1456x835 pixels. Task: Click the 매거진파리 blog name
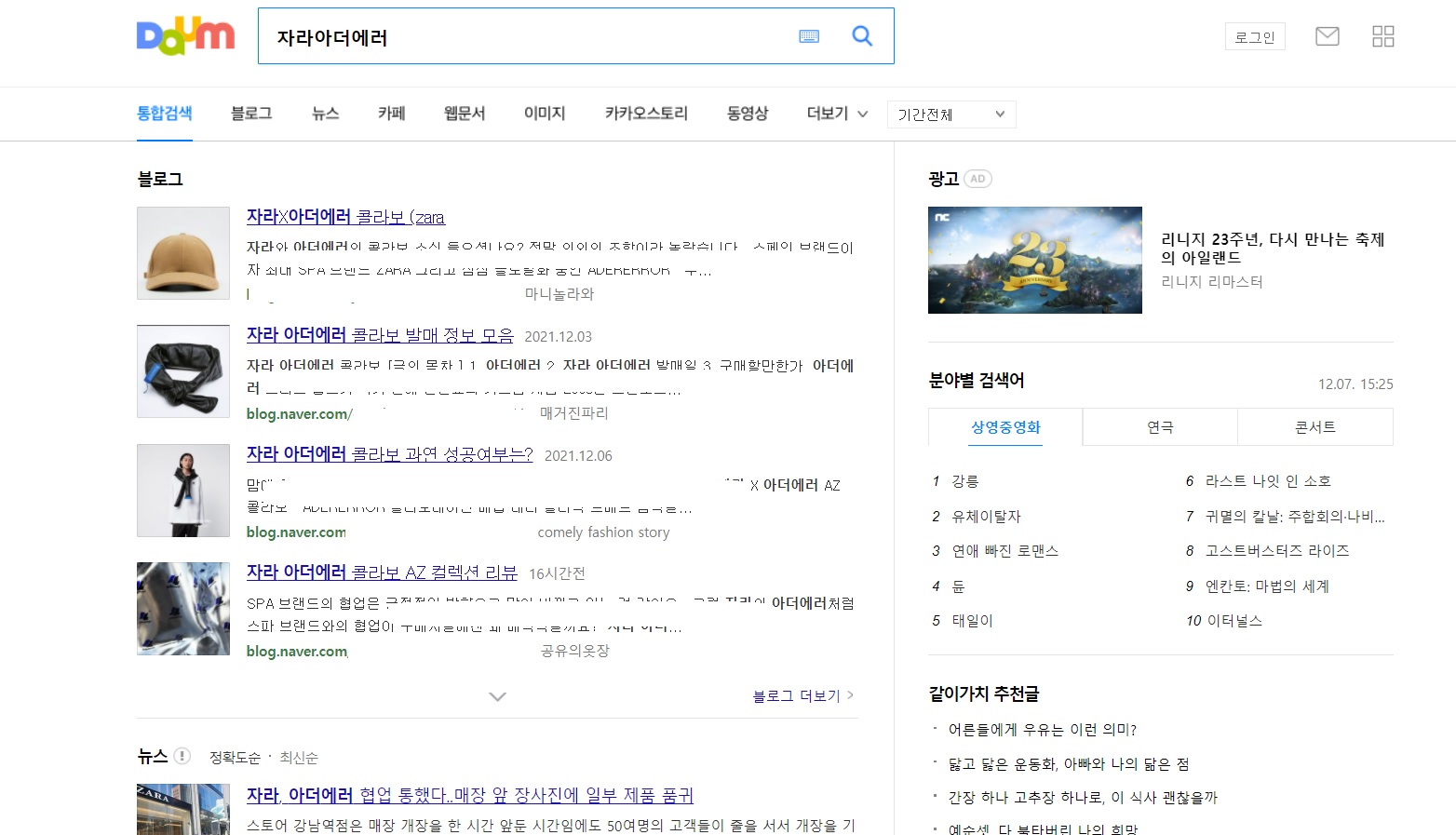574,413
